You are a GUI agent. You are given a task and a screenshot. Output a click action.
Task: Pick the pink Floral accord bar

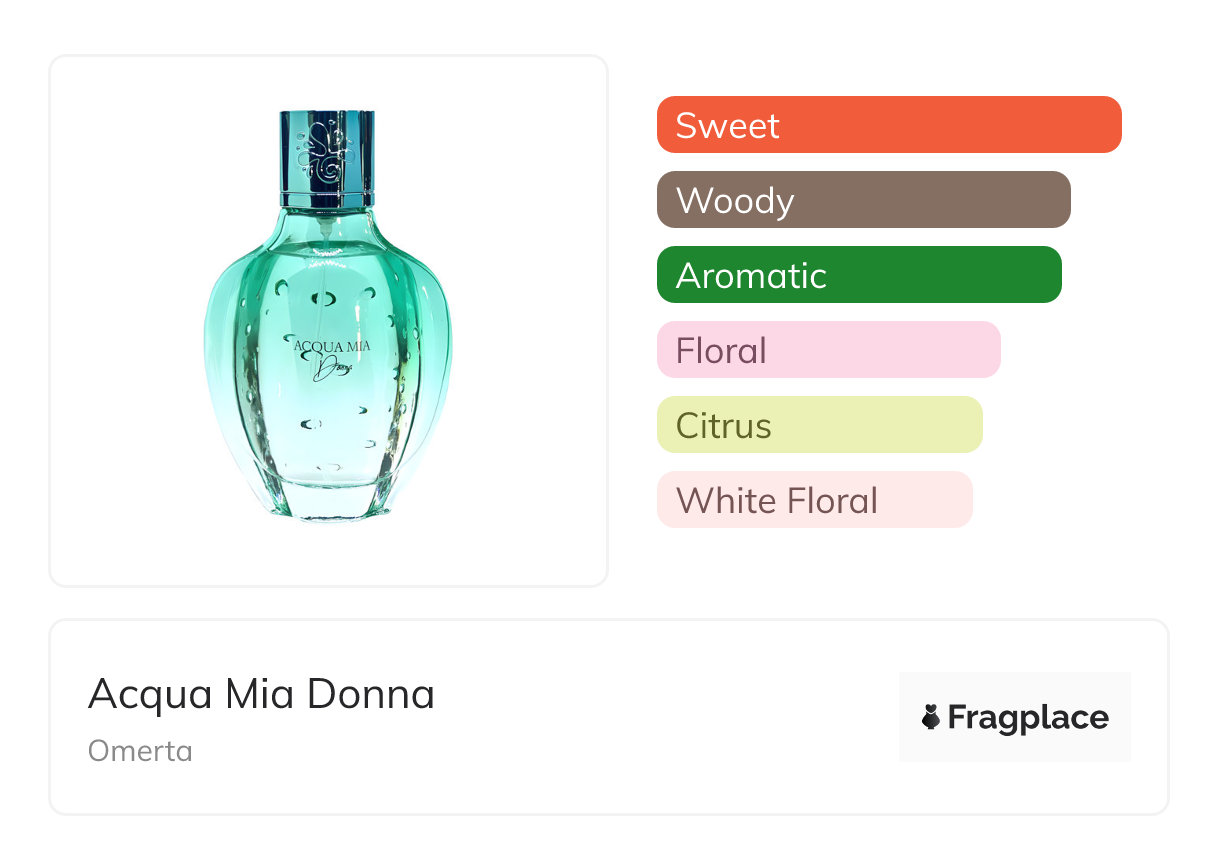[x=828, y=350]
